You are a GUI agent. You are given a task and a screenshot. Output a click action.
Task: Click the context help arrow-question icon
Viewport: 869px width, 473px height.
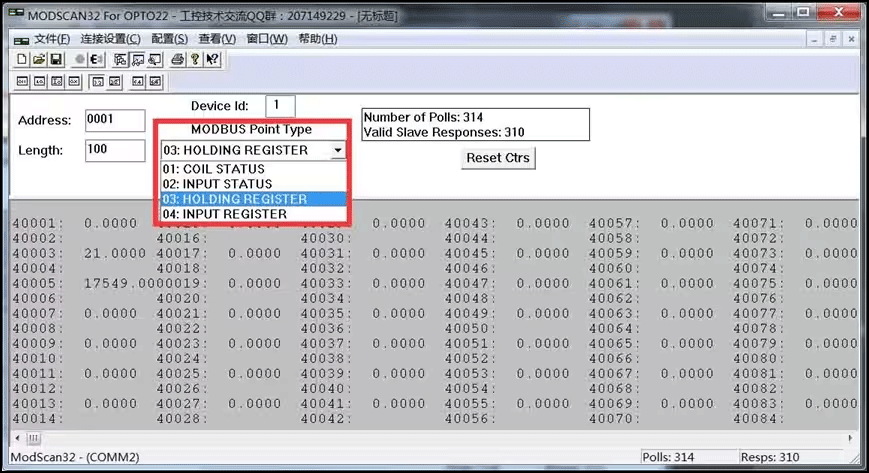click(x=212, y=60)
